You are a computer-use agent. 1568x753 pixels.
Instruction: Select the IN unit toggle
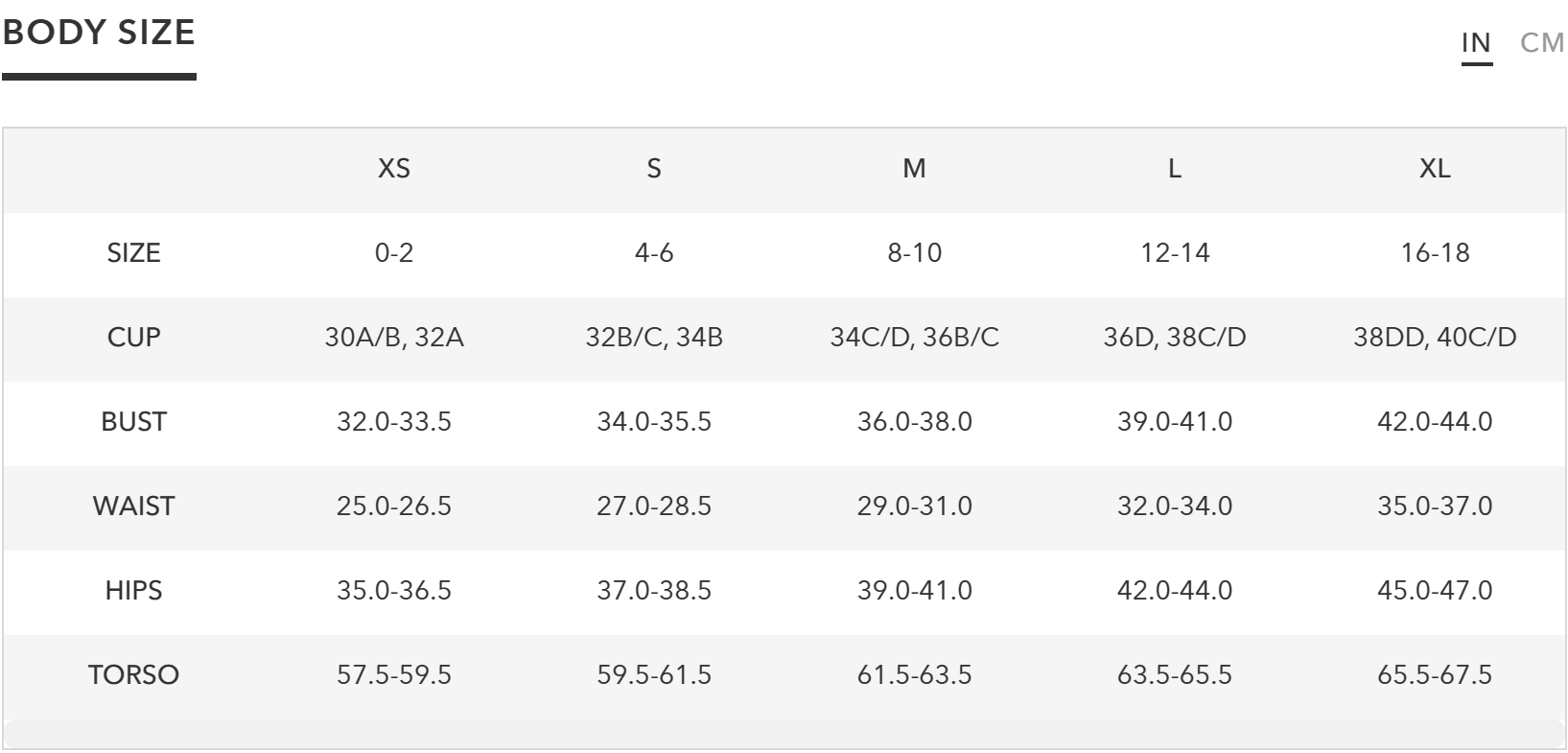click(1476, 43)
